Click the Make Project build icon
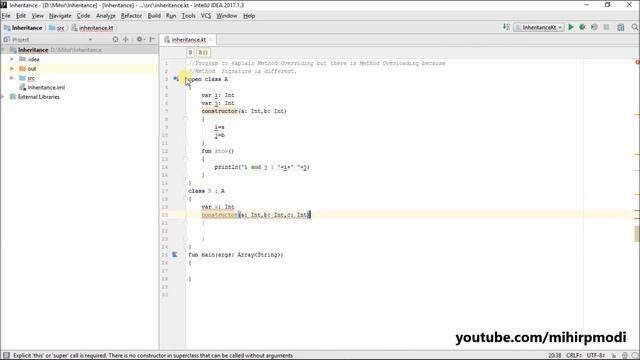The height and width of the screenshot is (360, 640). pyautogui.click(x=506, y=27)
